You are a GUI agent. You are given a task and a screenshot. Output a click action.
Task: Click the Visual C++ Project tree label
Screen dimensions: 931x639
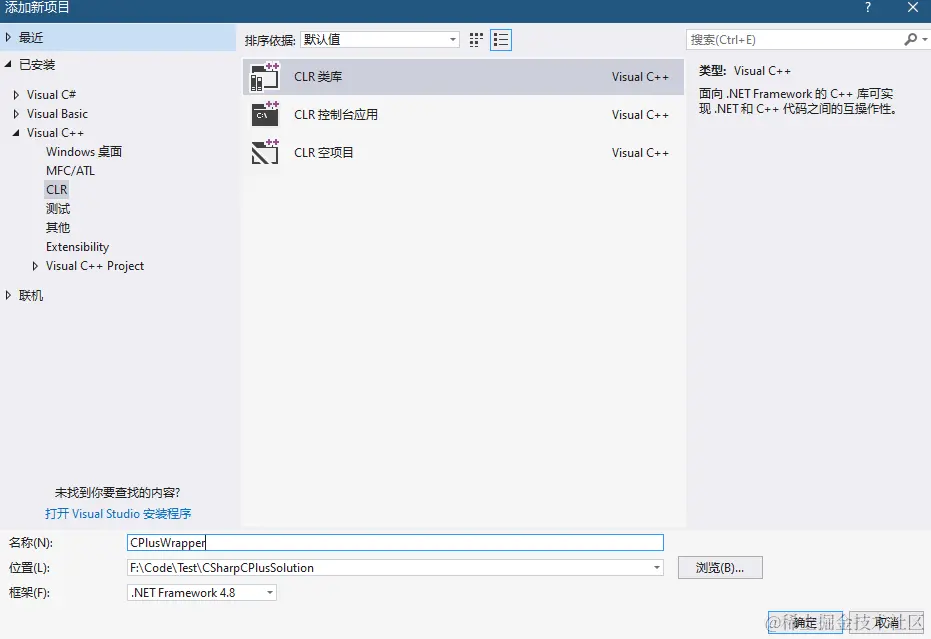pos(95,266)
